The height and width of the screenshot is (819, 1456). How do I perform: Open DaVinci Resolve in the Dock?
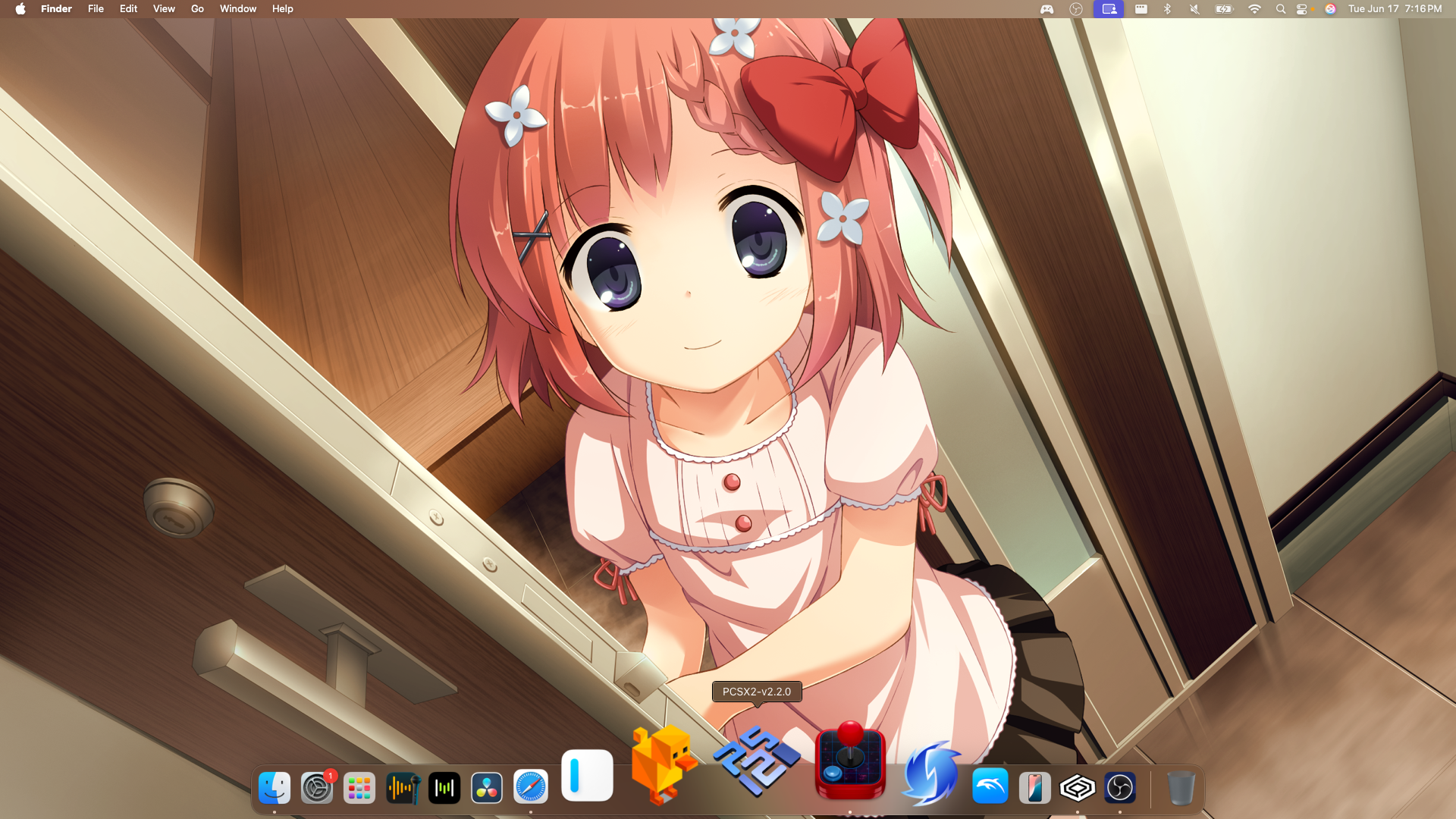[x=487, y=789]
